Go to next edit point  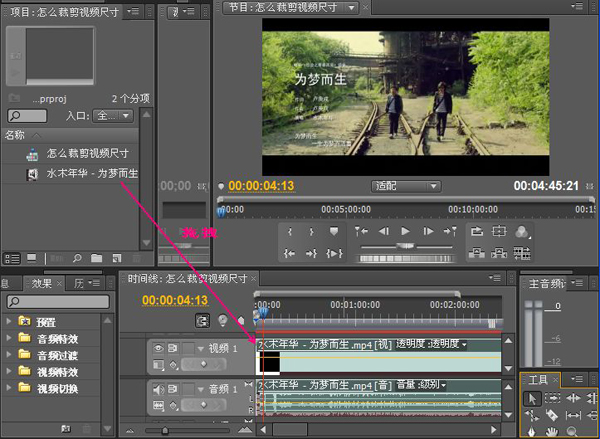click(450, 231)
